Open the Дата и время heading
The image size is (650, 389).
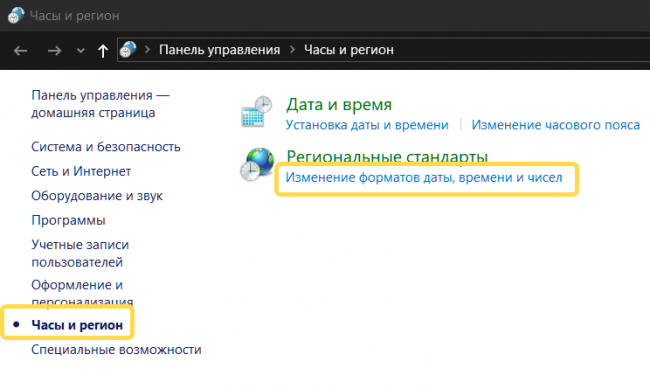(x=339, y=105)
